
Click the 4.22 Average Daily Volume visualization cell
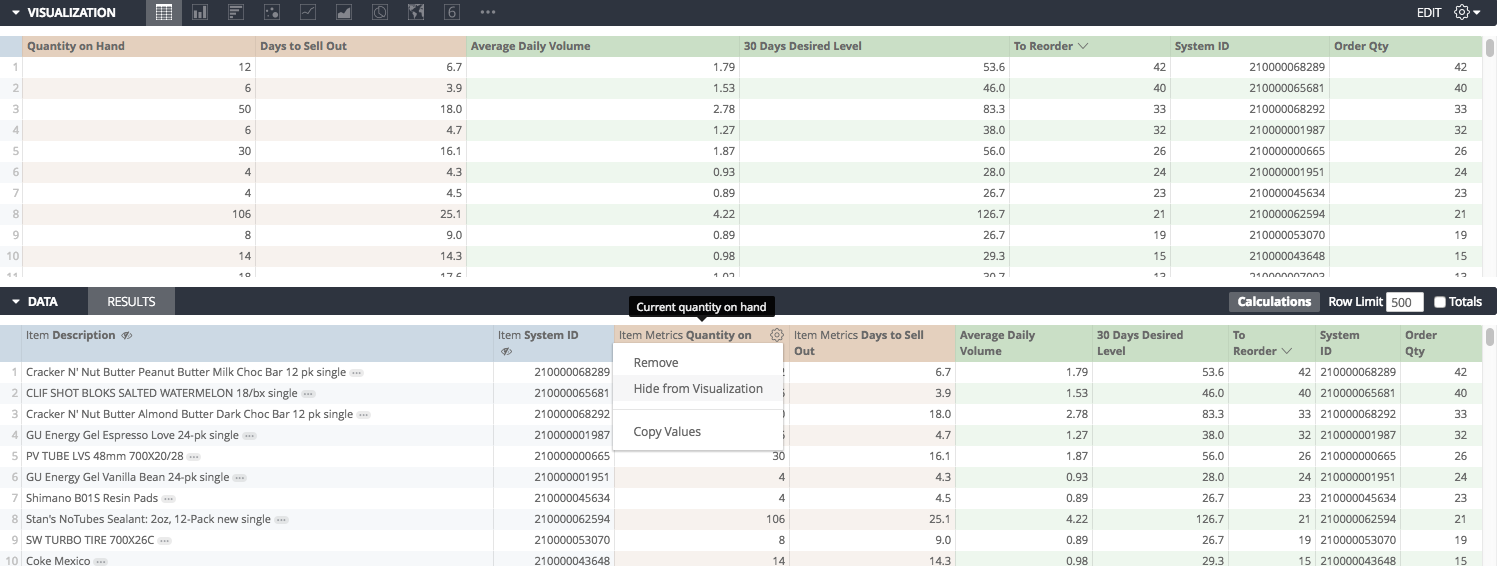[603, 214]
